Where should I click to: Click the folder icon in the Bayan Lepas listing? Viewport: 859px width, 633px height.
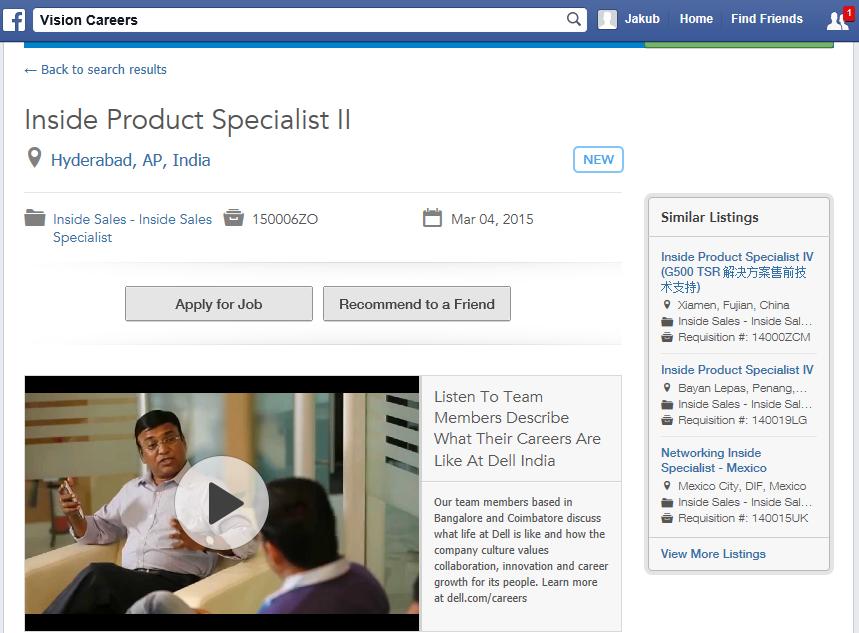coord(667,404)
